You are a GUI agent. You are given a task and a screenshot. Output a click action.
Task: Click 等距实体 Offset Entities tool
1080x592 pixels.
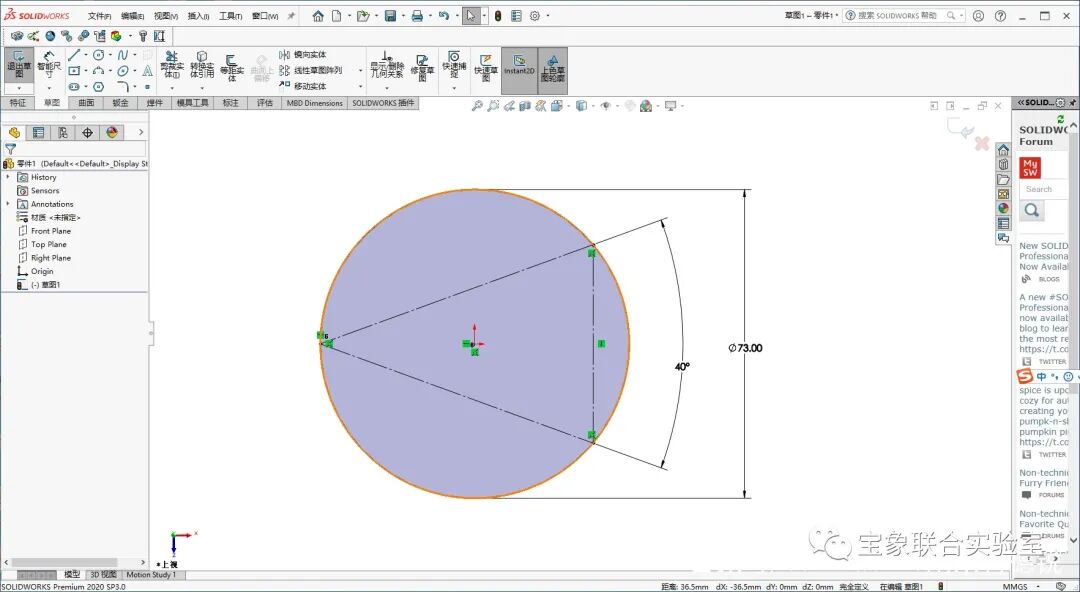click(x=231, y=68)
